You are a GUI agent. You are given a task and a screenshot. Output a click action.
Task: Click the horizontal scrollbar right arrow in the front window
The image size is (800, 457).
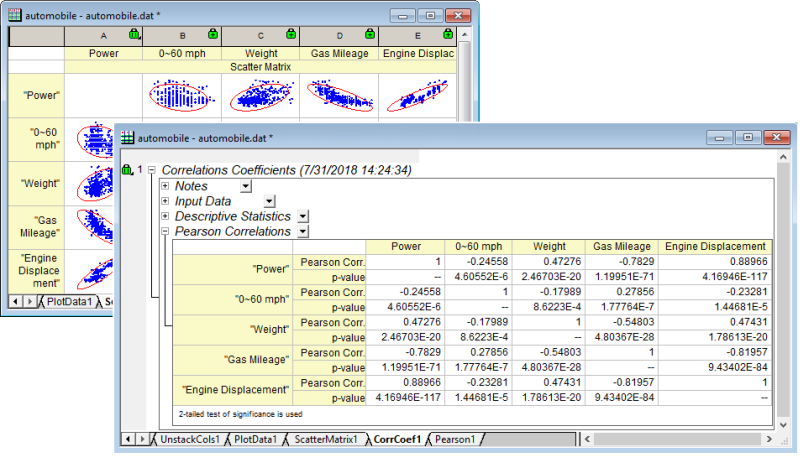coord(769,439)
